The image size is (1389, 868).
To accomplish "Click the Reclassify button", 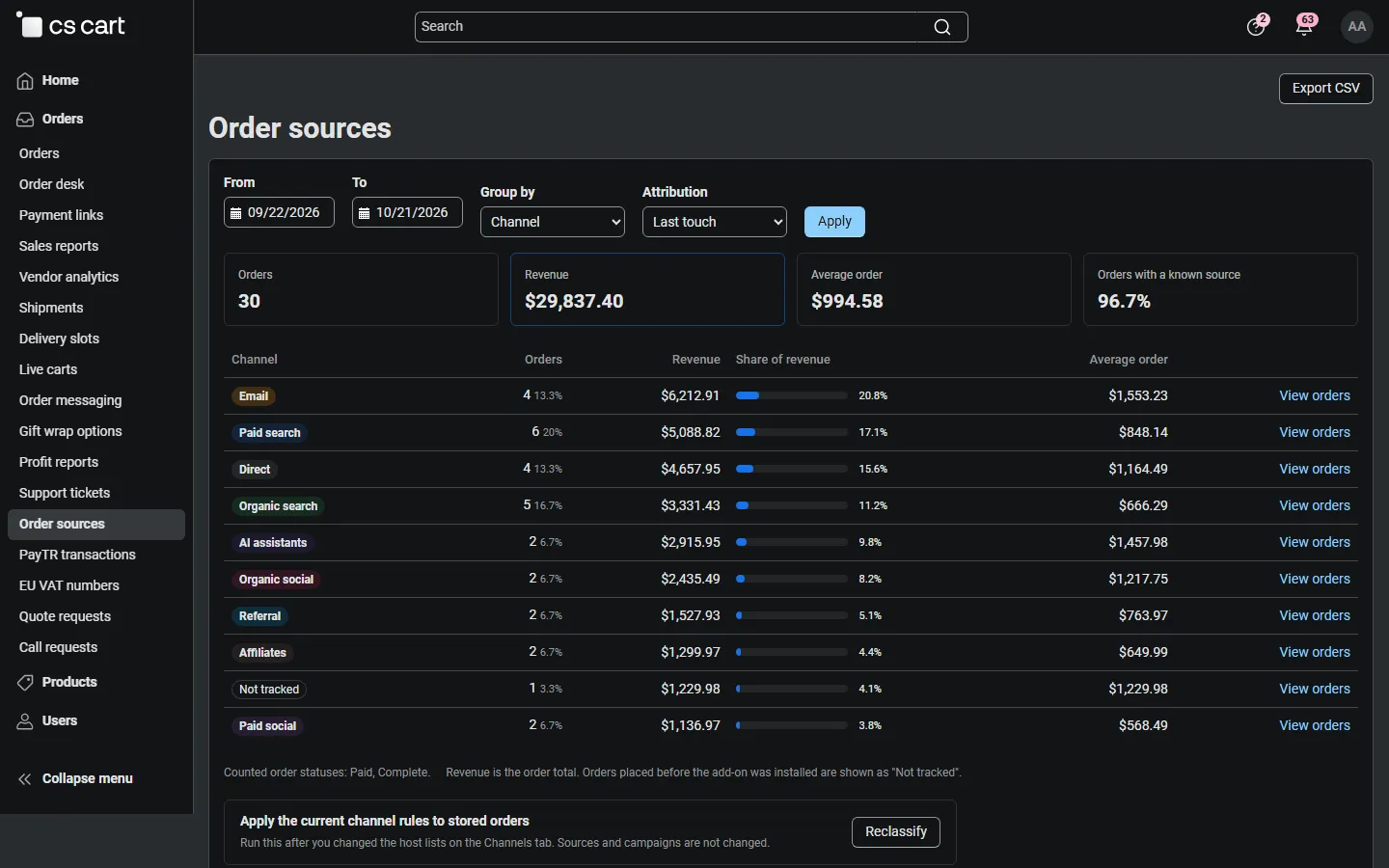I will coord(895,832).
